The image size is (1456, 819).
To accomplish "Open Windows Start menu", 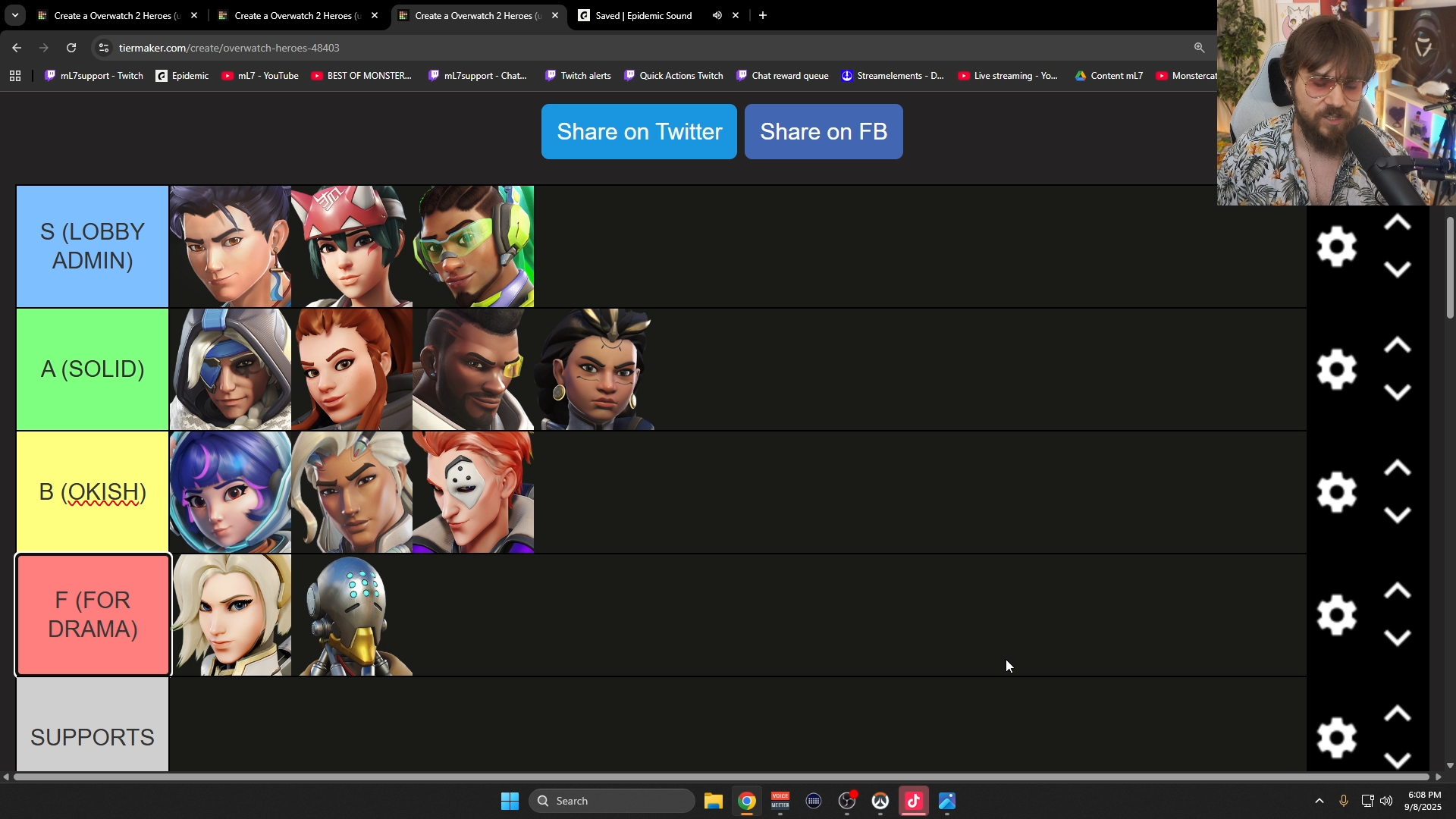I will pos(510,801).
